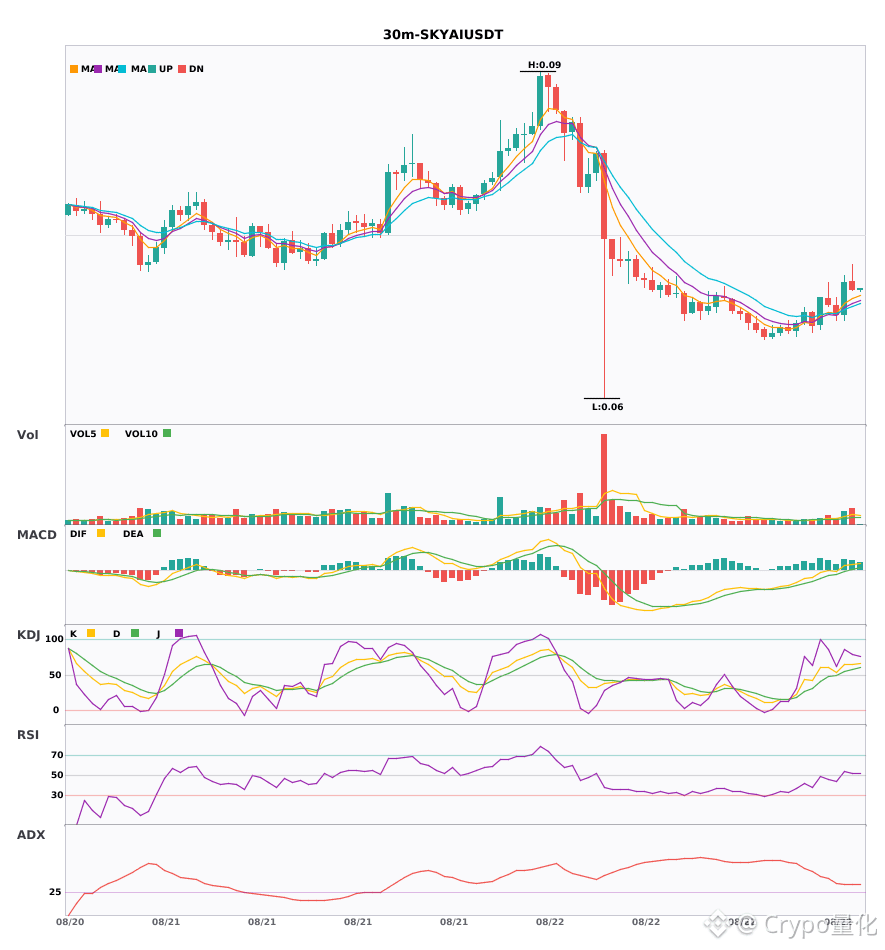Click the yellow VOL5 legend swatch
The width and height of the screenshot is (885, 950).
pyautogui.click(x=105, y=433)
